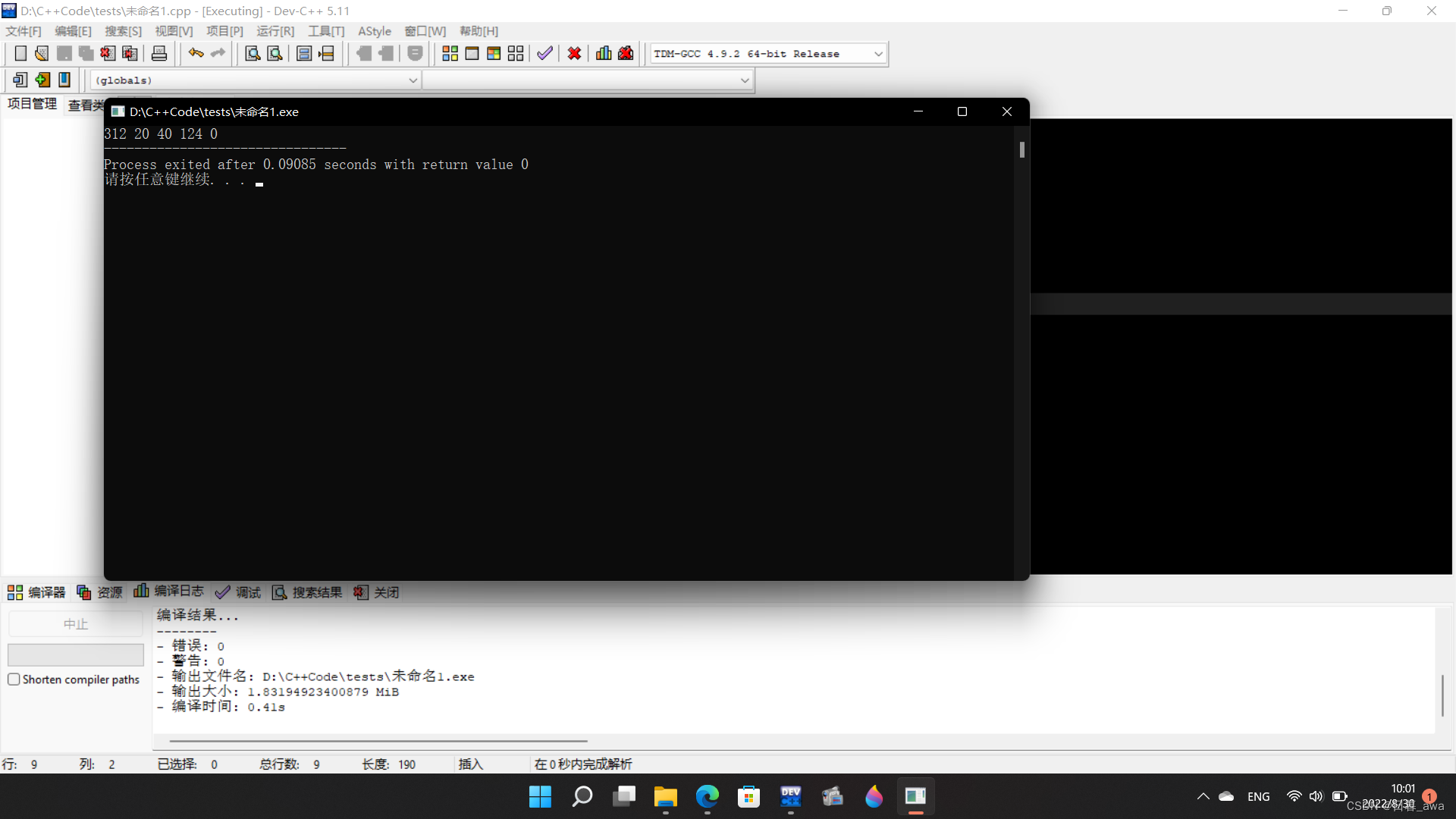Enable Shorten compiler paths checkbox
Viewport: 1456px width, 819px height.
(14, 679)
